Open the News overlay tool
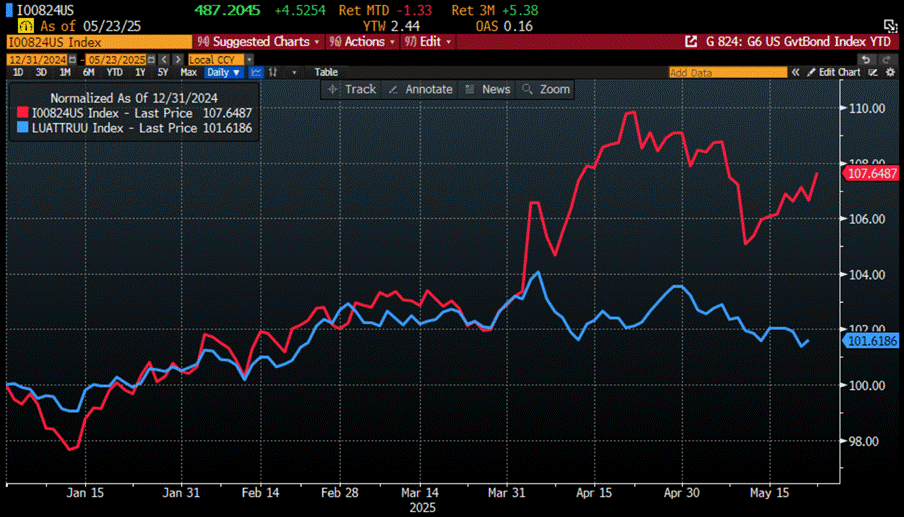904x517 pixels. tap(488, 89)
